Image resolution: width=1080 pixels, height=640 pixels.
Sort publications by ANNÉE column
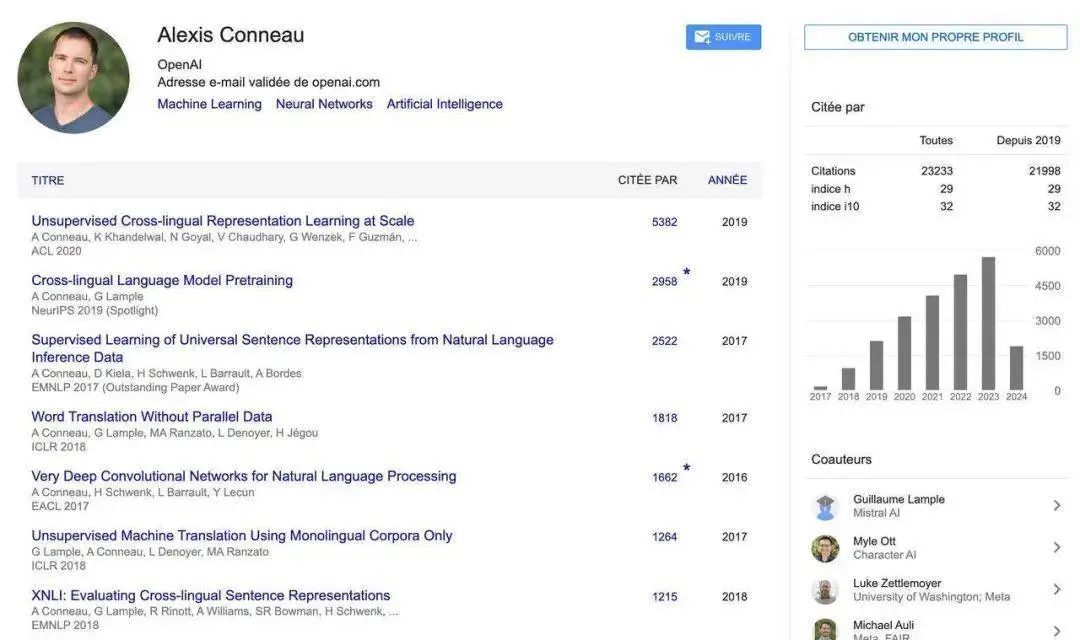click(x=727, y=180)
